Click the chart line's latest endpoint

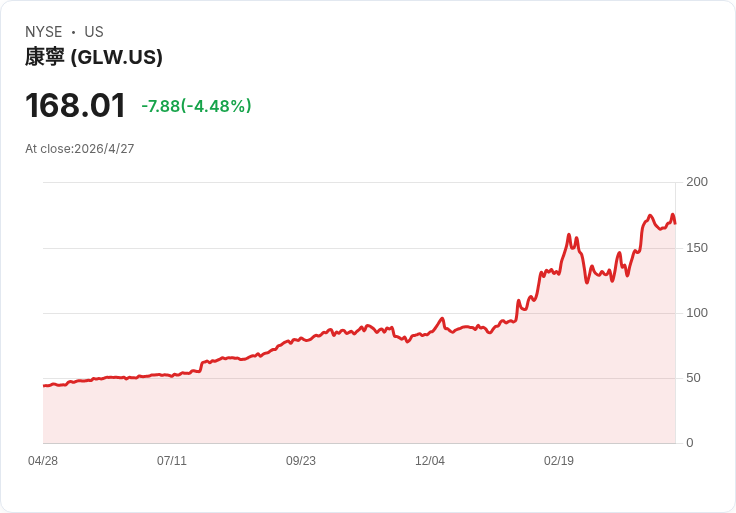675,223
